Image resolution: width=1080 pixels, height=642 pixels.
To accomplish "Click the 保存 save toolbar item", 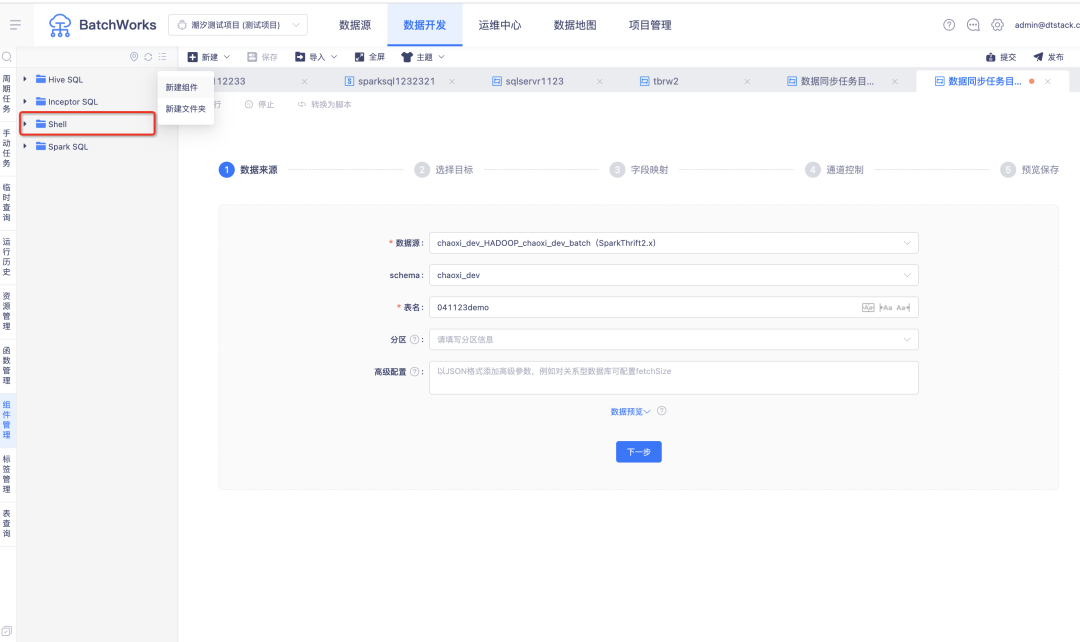I will click(262, 57).
